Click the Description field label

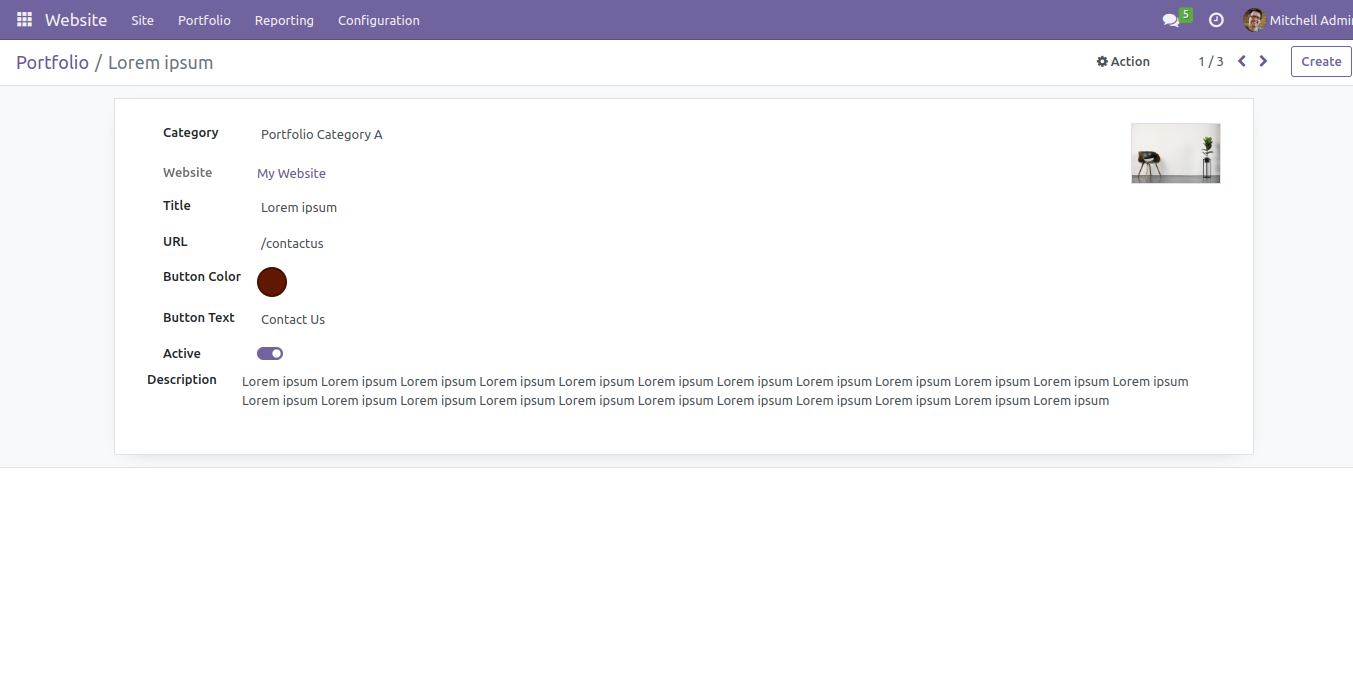[182, 379]
